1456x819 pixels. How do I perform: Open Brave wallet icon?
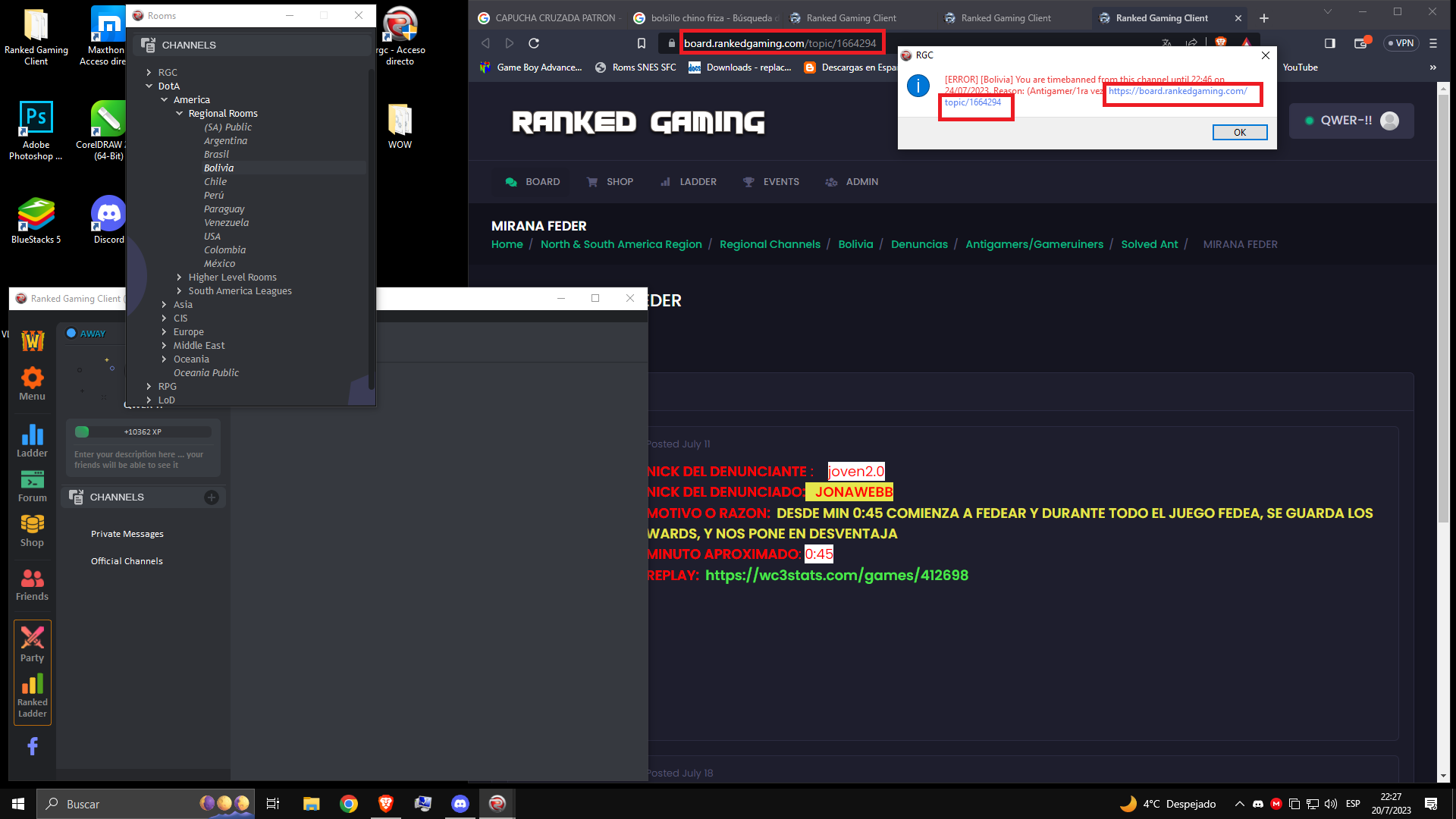(1361, 43)
